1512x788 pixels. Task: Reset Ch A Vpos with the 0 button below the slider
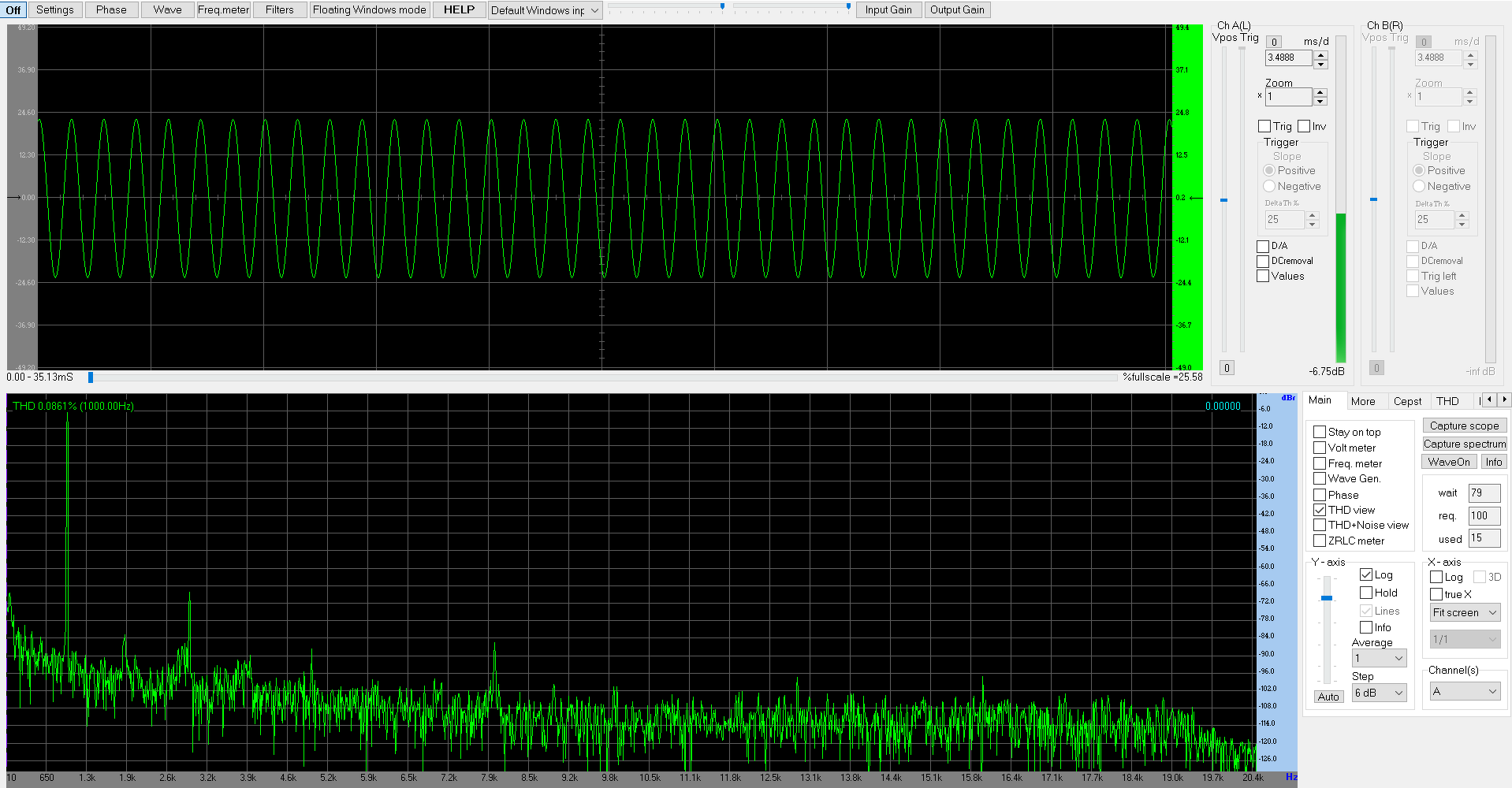tap(1227, 368)
